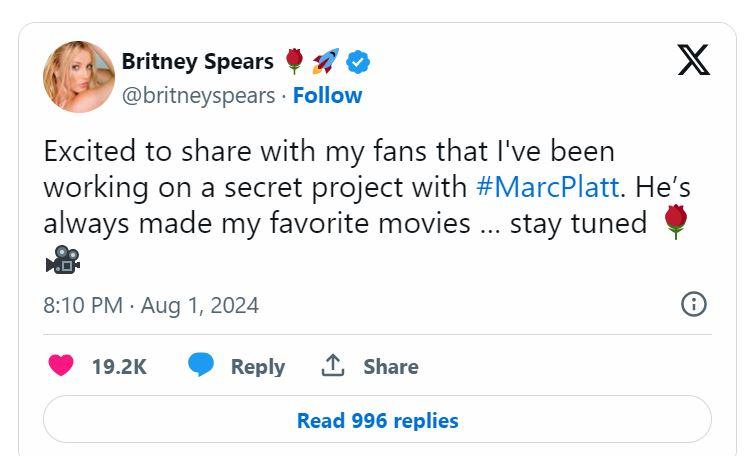Click the rocket emoji beside the name
Screen dimensions: 756x456
pyautogui.click(x=325, y=62)
